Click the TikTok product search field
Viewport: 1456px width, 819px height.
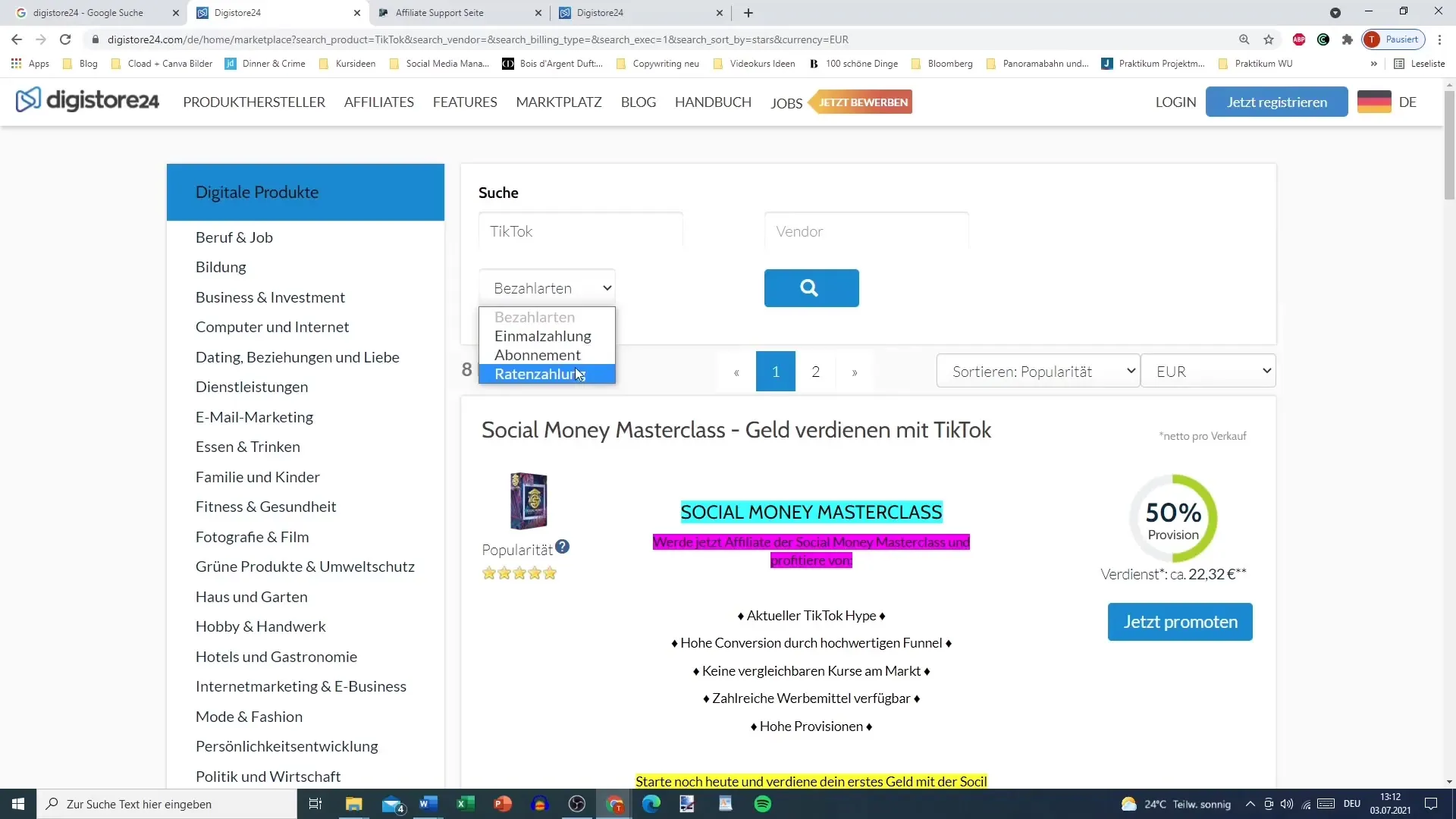point(581,231)
